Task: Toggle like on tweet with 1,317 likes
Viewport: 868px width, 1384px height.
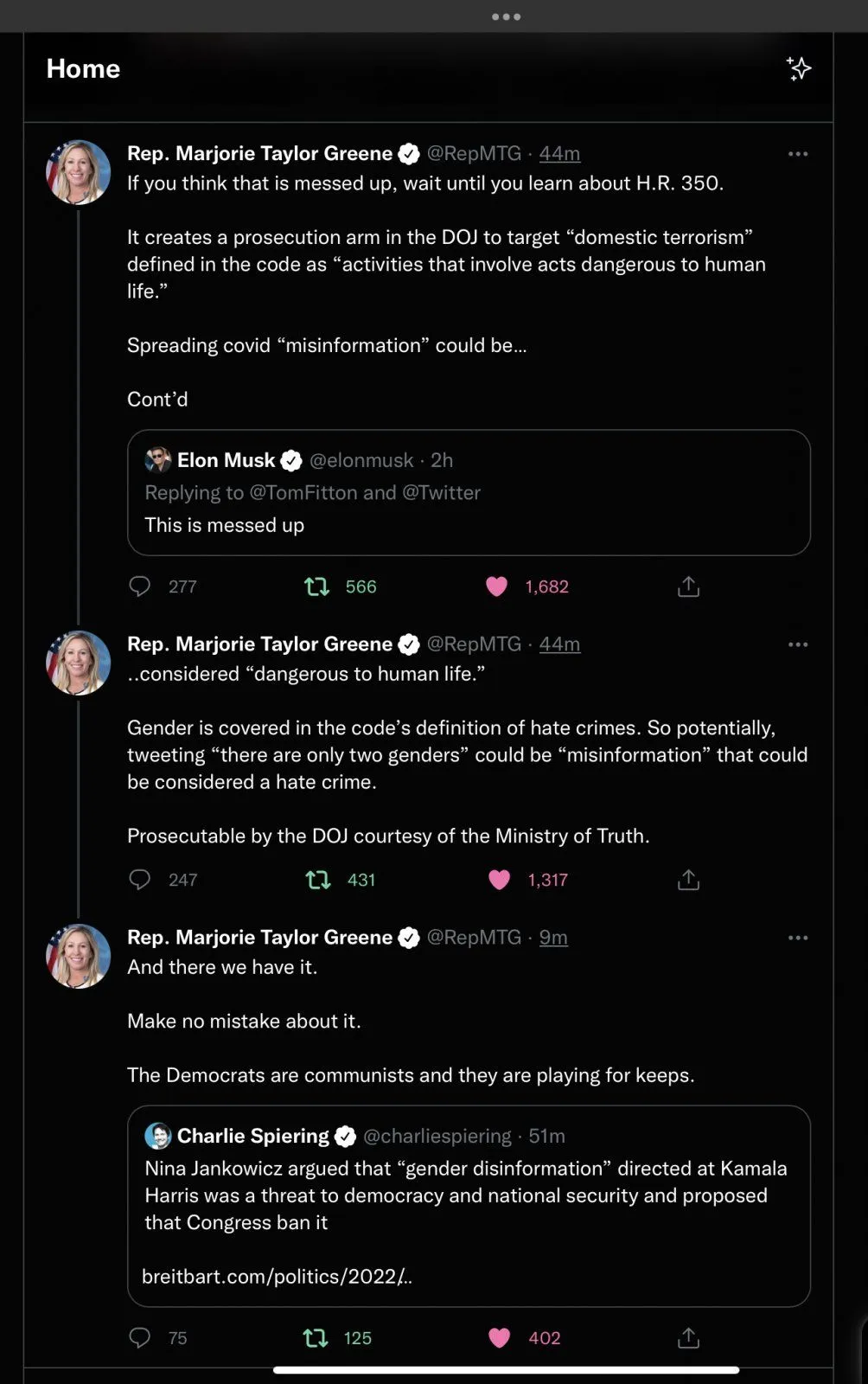Action: (499, 880)
